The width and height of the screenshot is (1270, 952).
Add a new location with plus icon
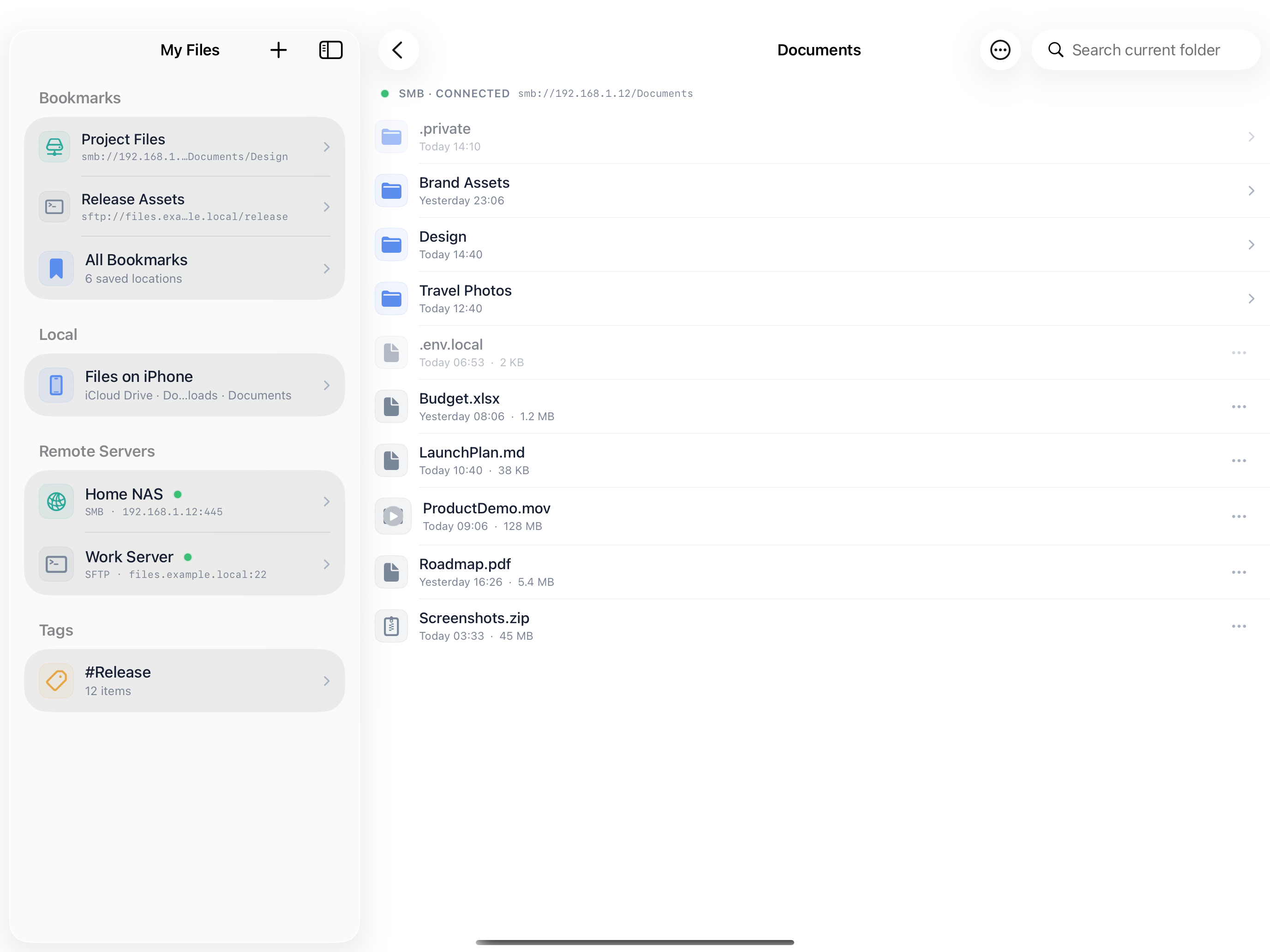(278, 50)
